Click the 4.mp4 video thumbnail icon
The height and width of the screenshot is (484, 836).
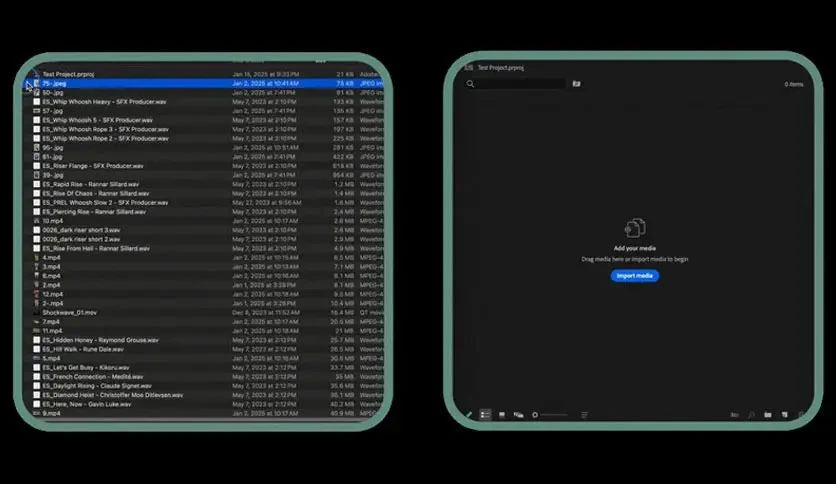37,257
